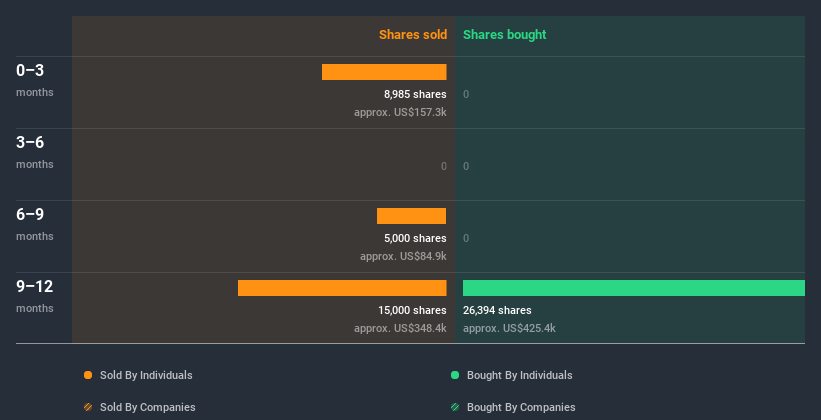Click the approx. US$425.4k value

pyautogui.click(x=509, y=328)
